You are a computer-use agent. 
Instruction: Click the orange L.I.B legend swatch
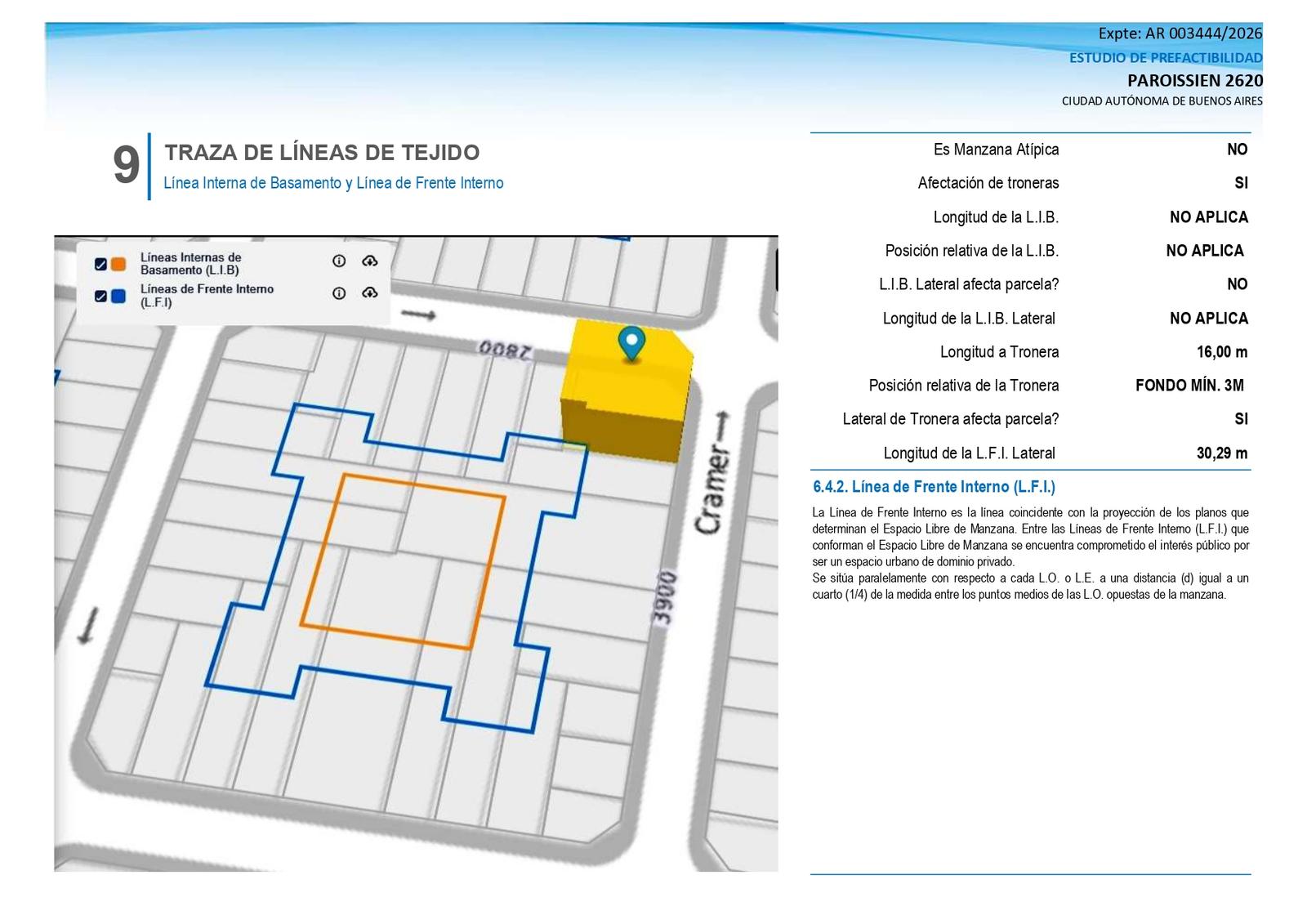point(118,264)
